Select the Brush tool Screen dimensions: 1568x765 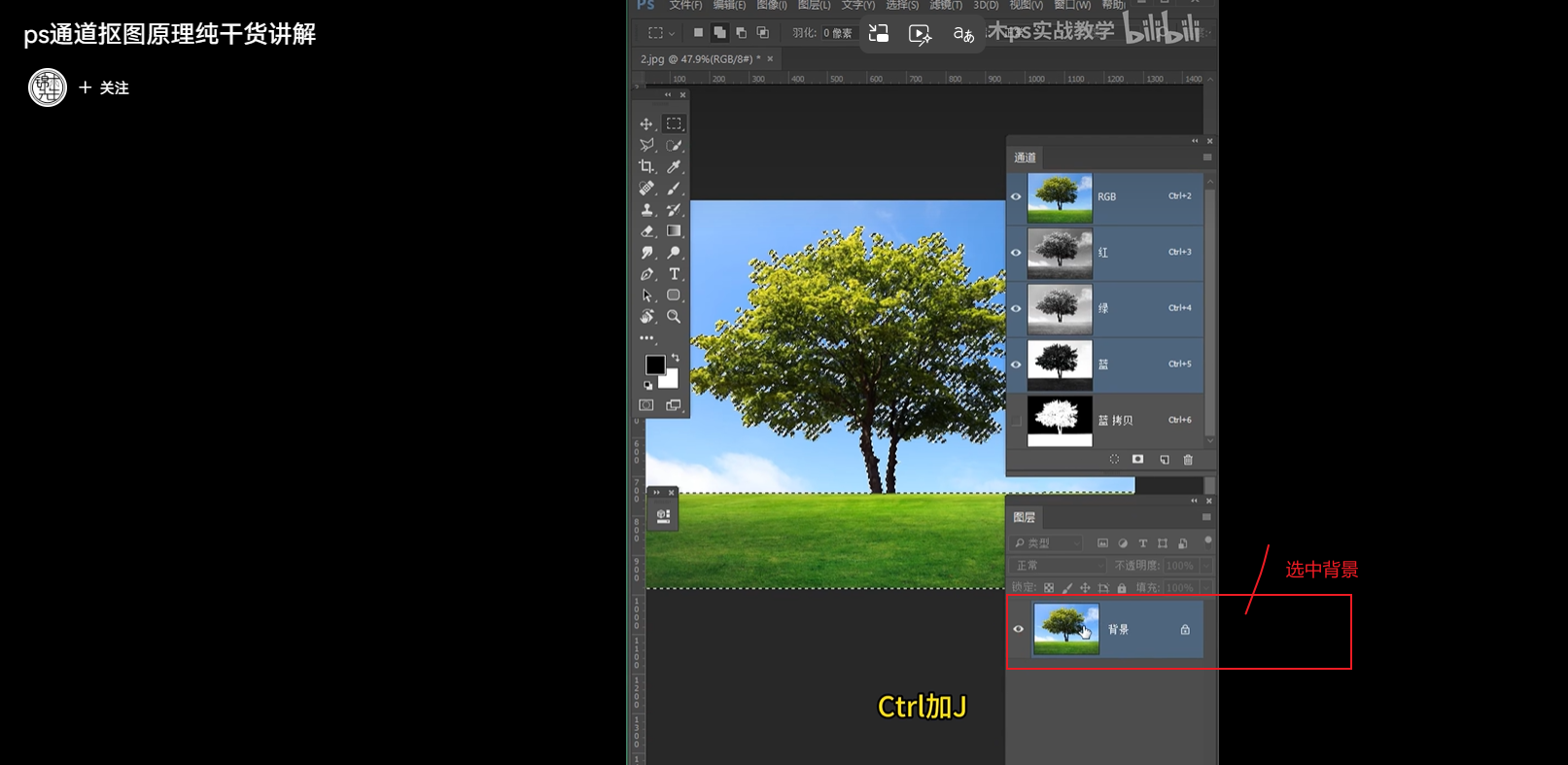[674, 189]
